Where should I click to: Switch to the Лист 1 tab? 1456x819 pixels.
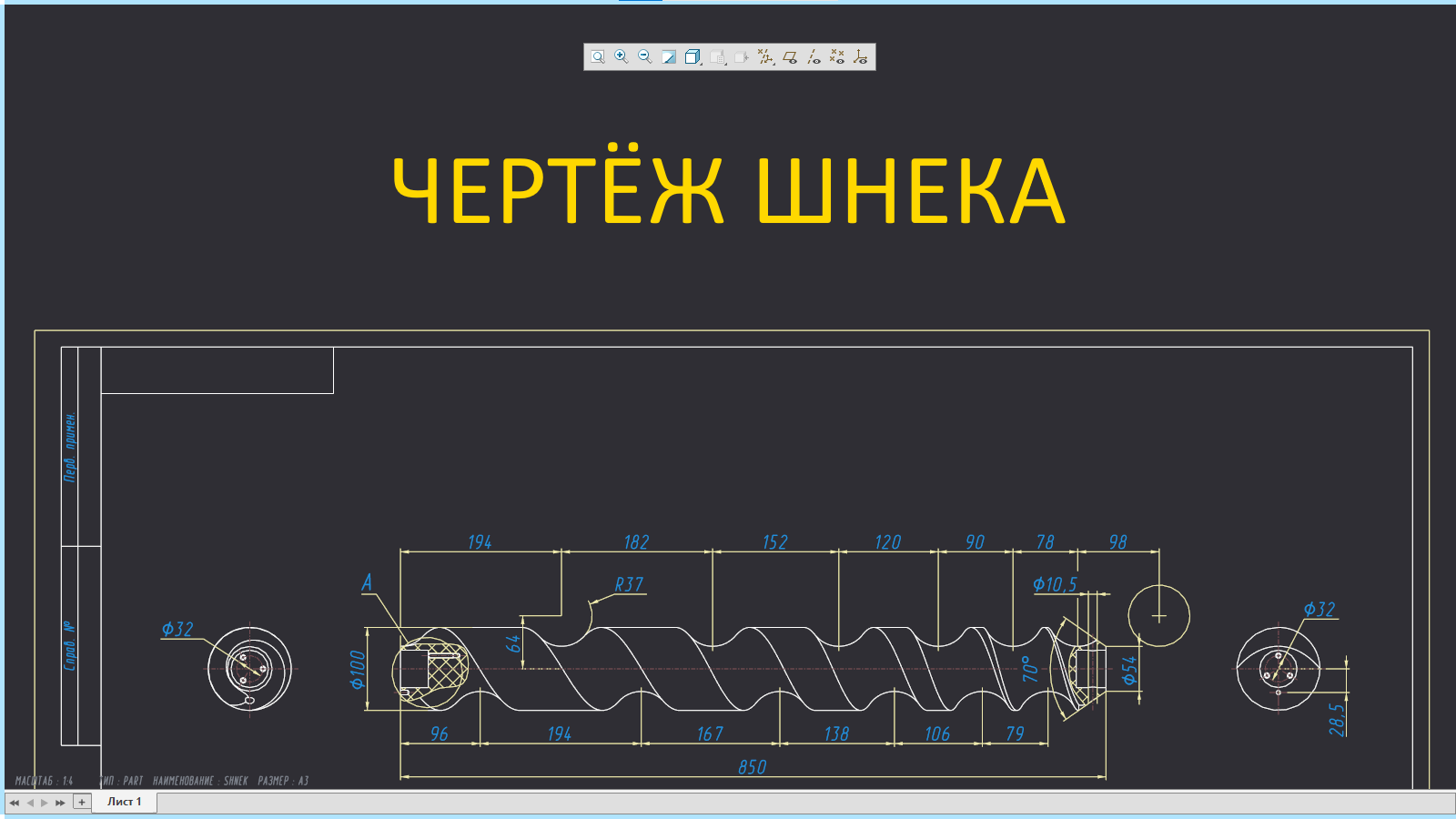[125, 804]
